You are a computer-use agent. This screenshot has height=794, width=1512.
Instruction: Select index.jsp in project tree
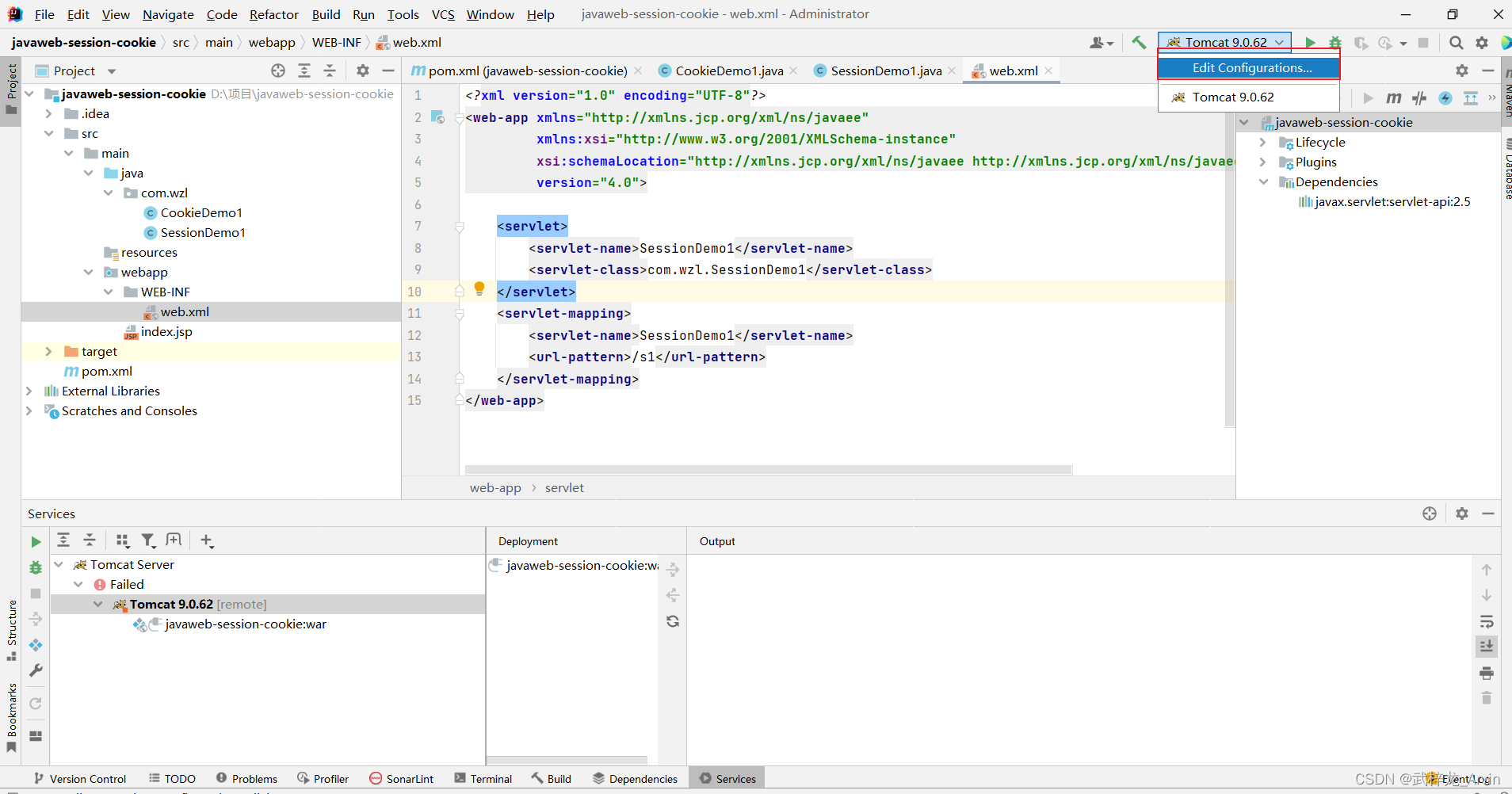click(166, 331)
